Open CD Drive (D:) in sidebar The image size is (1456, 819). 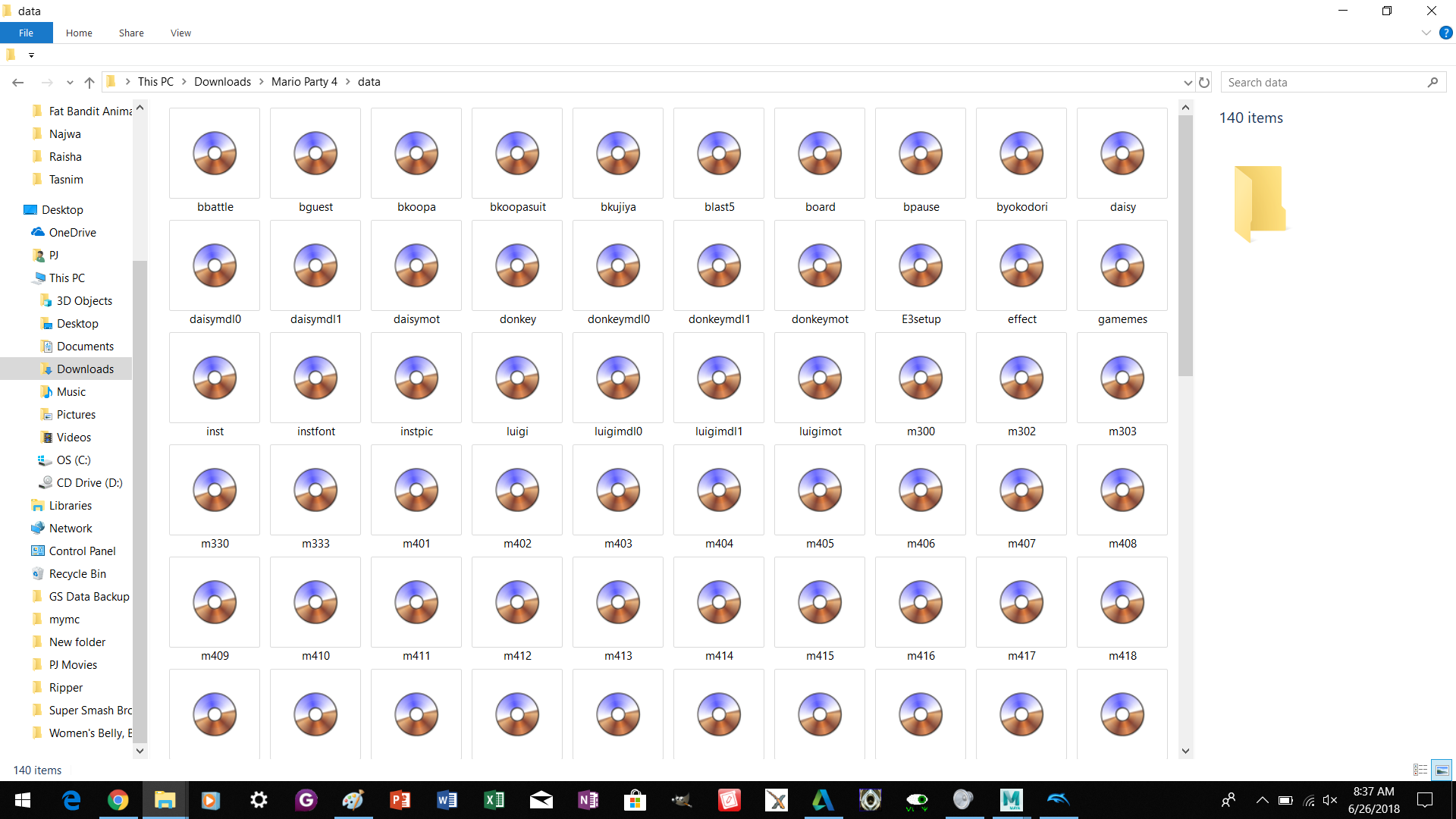point(89,483)
